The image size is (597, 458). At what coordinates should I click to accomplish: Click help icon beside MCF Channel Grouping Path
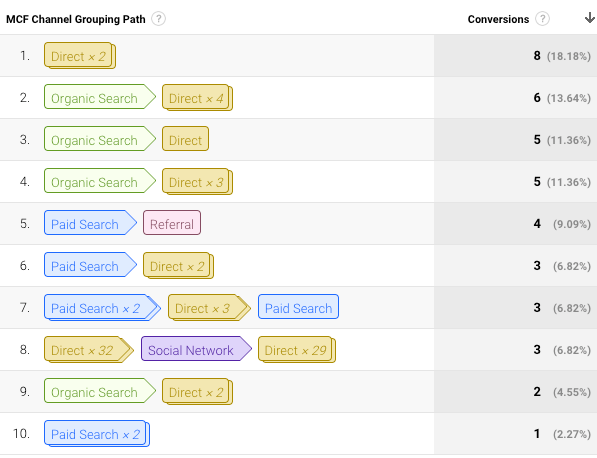tap(158, 19)
